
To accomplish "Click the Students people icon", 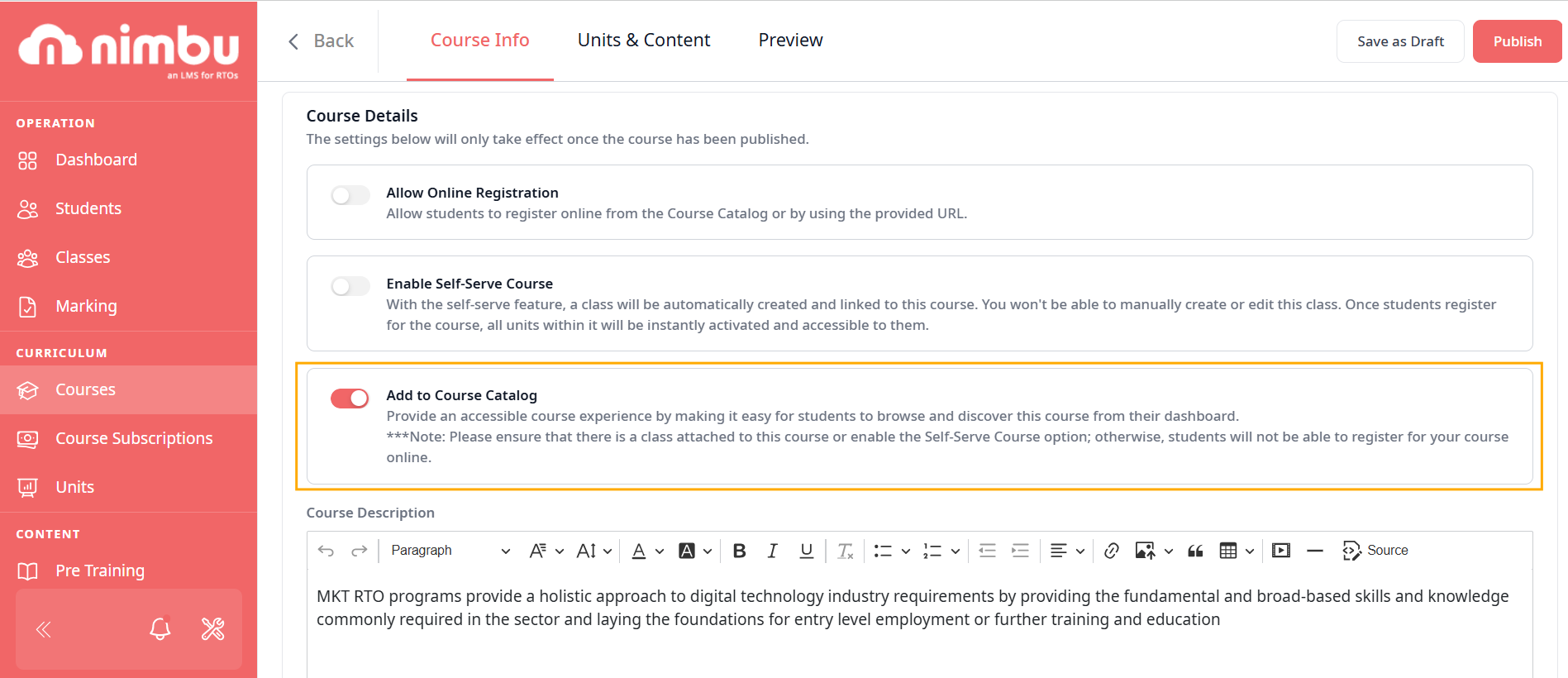I will (x=27, y=209).
